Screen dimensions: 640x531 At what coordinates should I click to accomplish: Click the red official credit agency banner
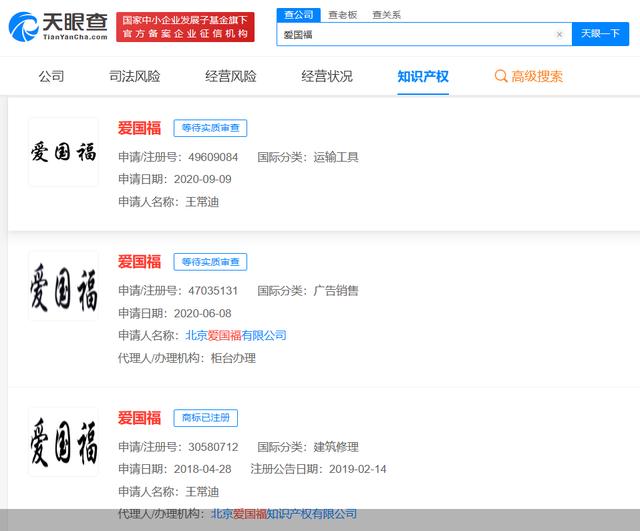[185, 27]
